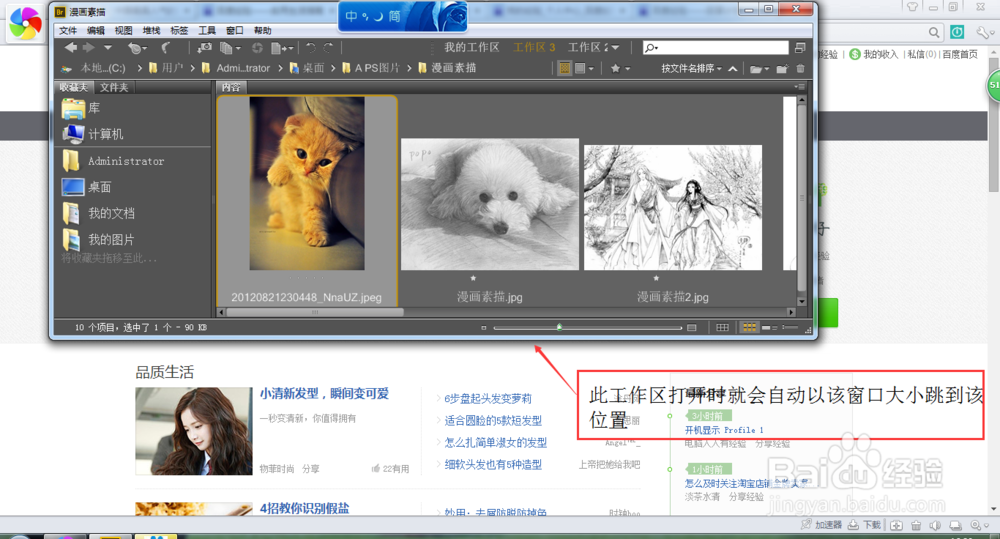1000x539 pixels.
Task: Open 视图 menu
Action: click(x=123, y=31)
